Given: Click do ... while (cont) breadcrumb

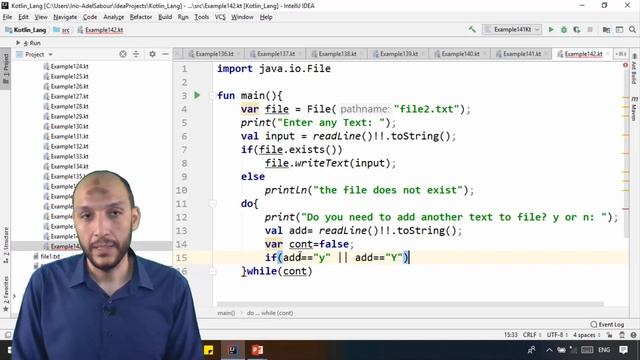Looking at the screenshot, I should 270,313.
